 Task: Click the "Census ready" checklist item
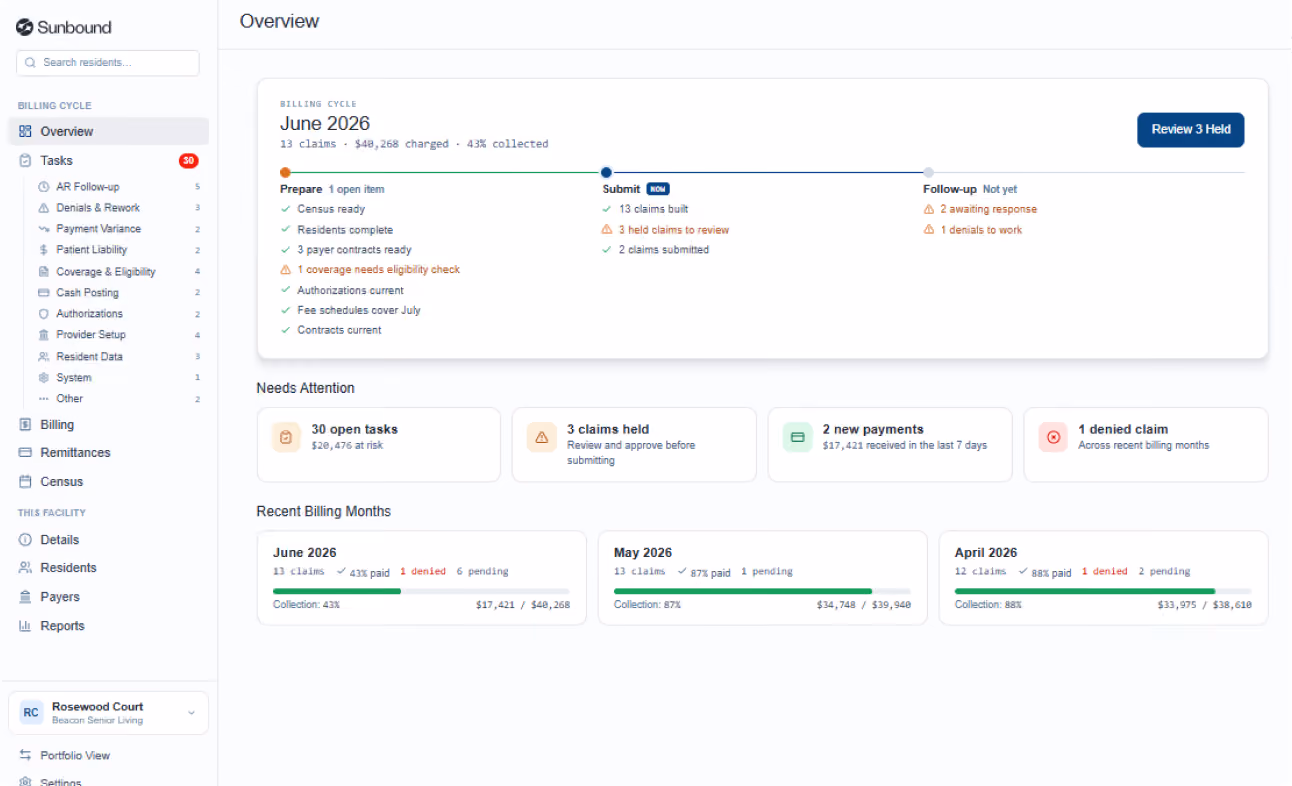[x=331, y=210]
